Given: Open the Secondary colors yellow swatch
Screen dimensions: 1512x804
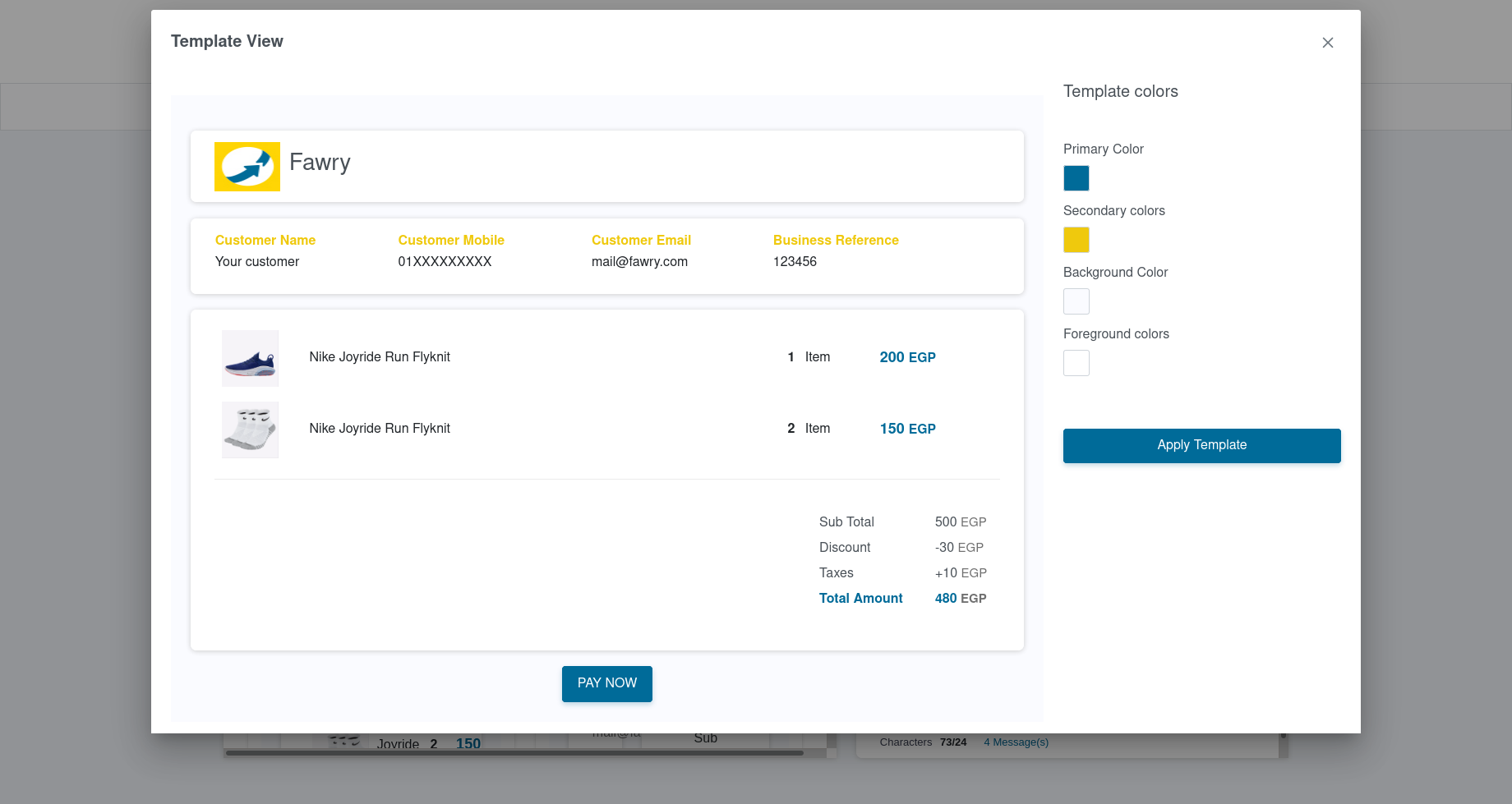Looking at the screenshot, I should pyautogui.click(x=1076, y=240).
